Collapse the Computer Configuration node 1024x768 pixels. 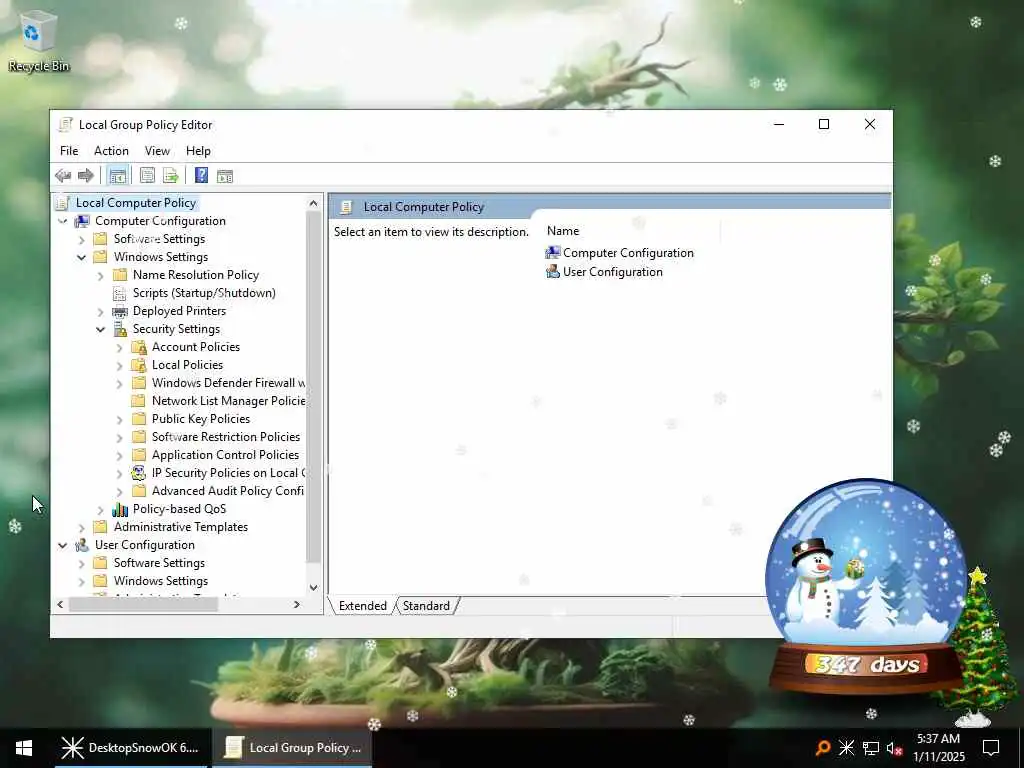pos(63,221)
